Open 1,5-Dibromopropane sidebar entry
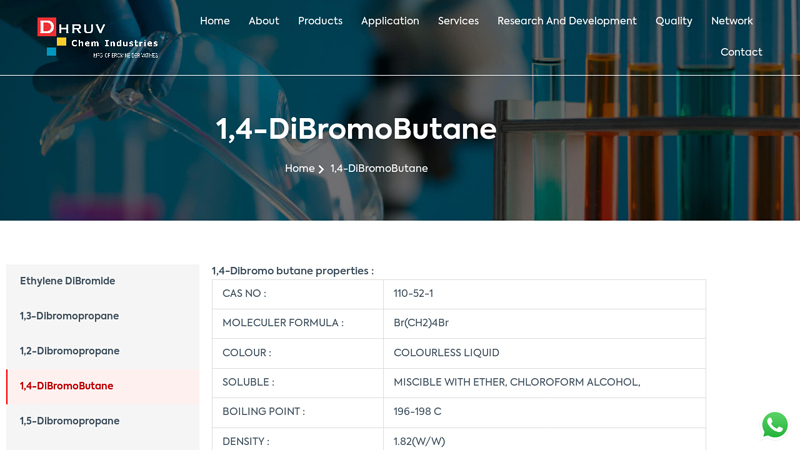 tap(69, 421)
